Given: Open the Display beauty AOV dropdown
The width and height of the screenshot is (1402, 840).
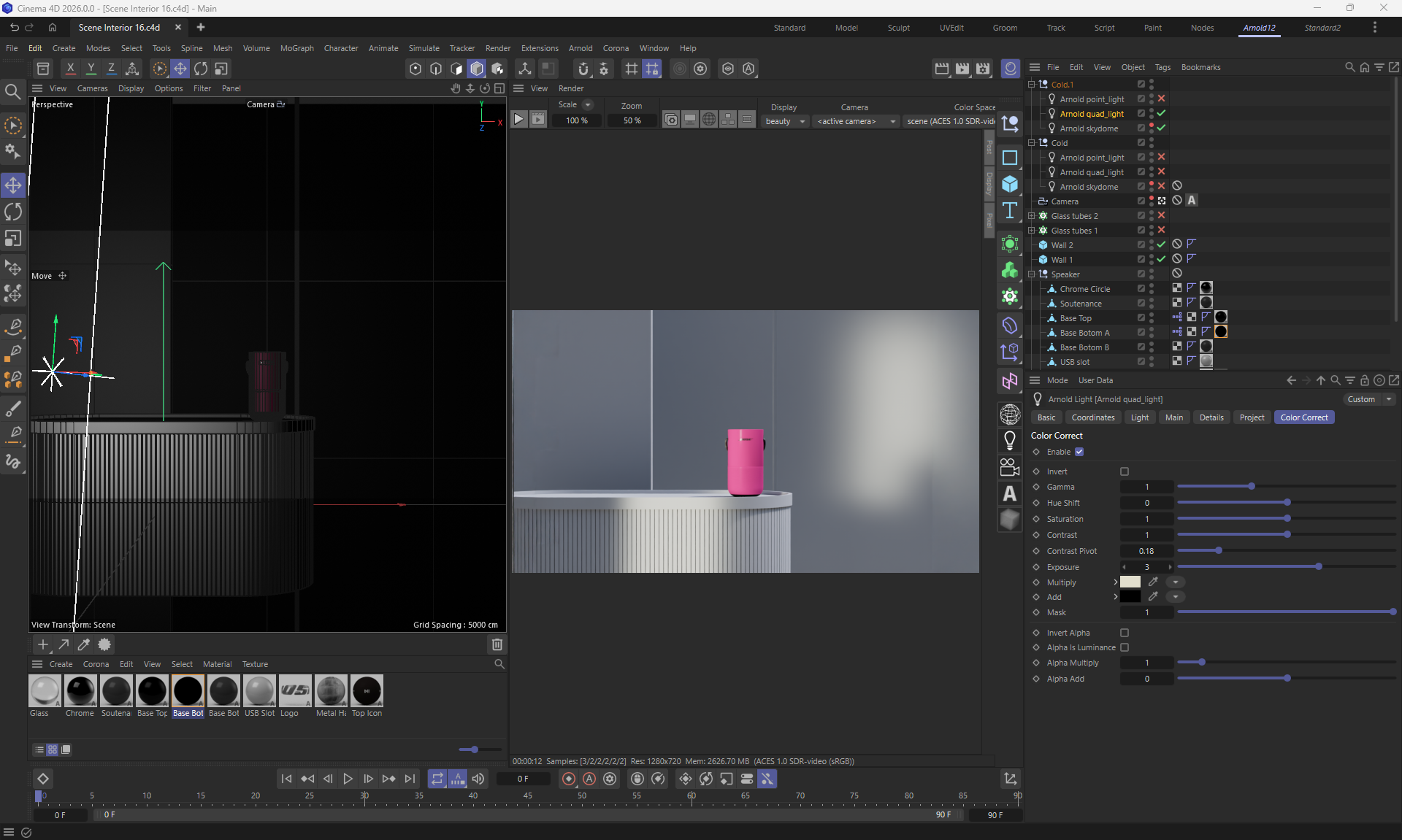Looking at the screenshot, I should 785,121.
